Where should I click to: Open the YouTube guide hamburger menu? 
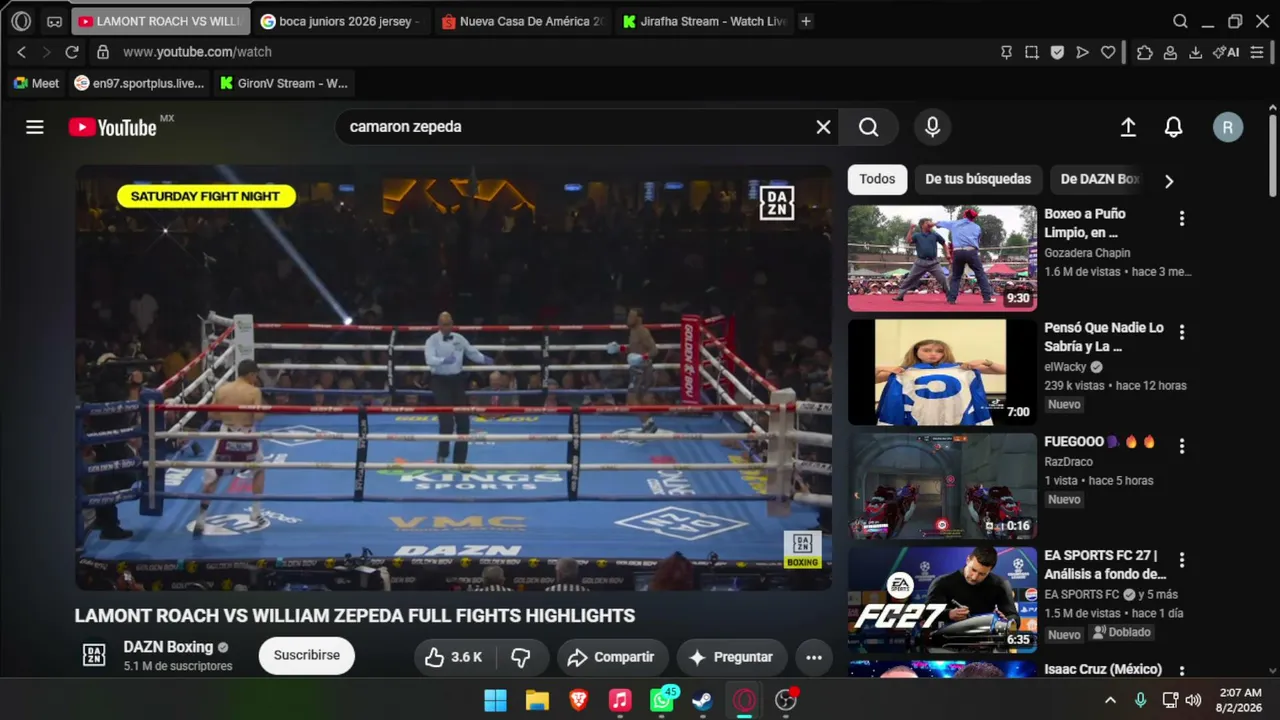pyautogui.click(x=35, y=127)
